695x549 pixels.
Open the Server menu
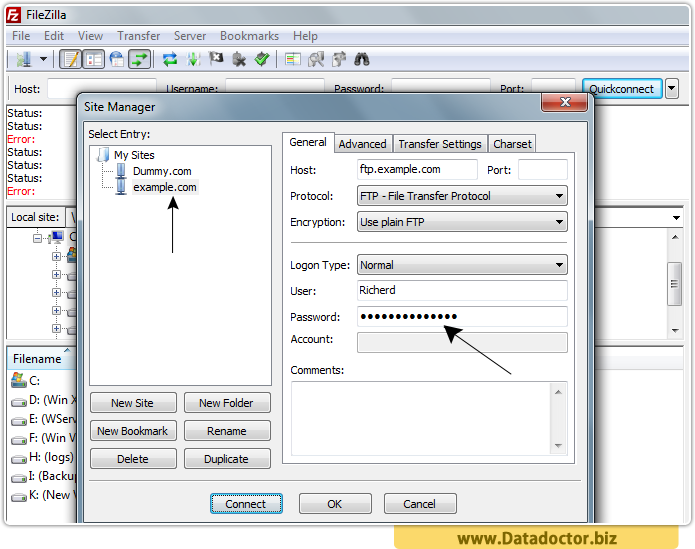pyautogui.click(x=190, y=36)
